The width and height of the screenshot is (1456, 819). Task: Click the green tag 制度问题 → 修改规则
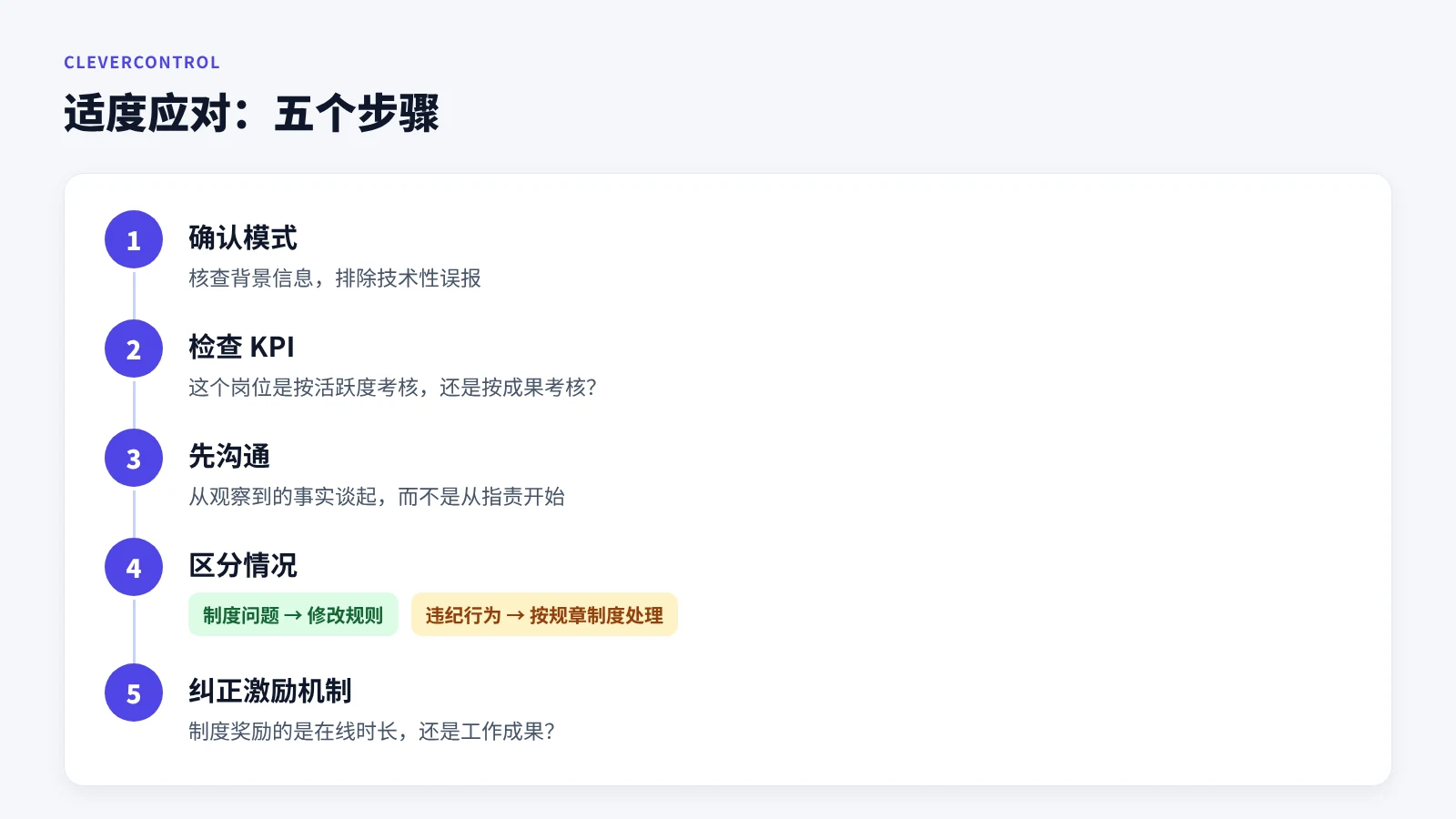(x=293, y=615)
